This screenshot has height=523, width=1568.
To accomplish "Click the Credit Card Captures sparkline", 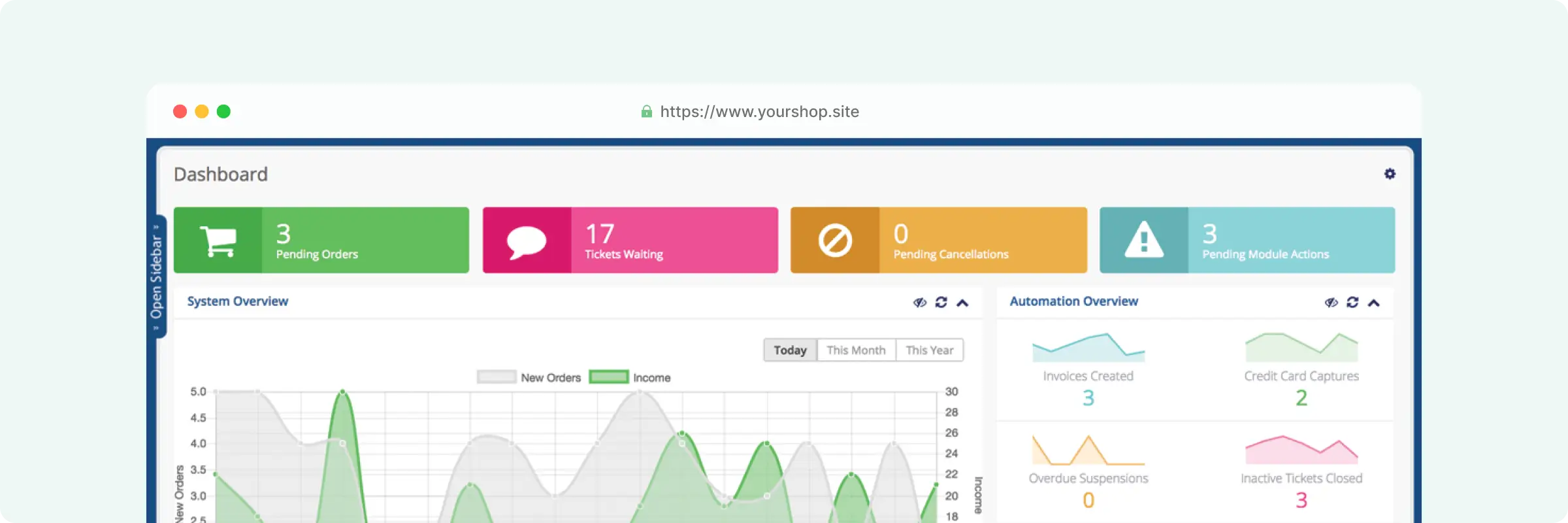I will tap(1301, 347).
